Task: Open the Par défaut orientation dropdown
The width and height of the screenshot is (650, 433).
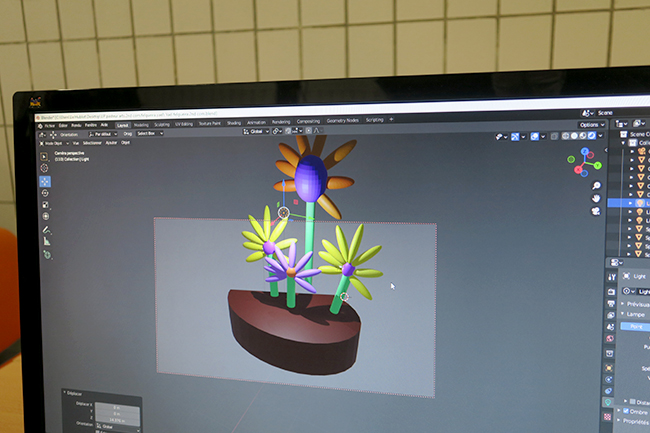Action: [x=103, y=134]
